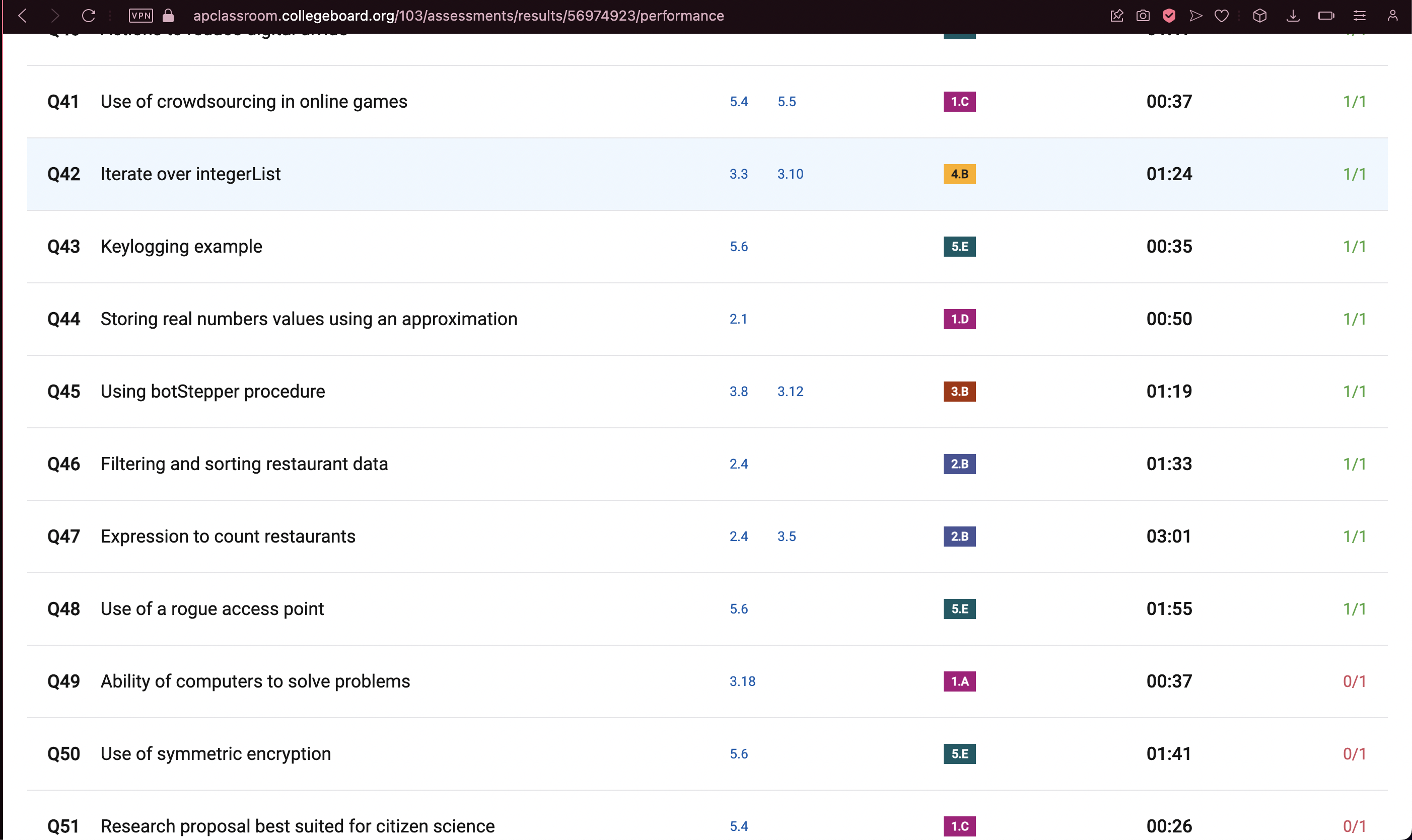Open the VPN badge in the address bar
The width and height of the screenshot is (1412, 840).
pyautogui.click(x=140, y=15)
